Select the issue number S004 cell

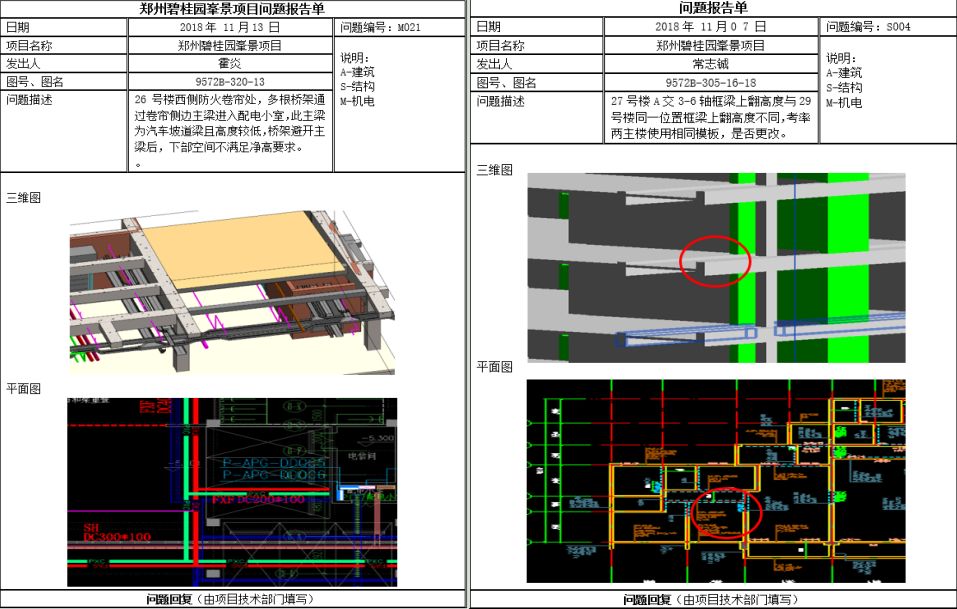886,27
